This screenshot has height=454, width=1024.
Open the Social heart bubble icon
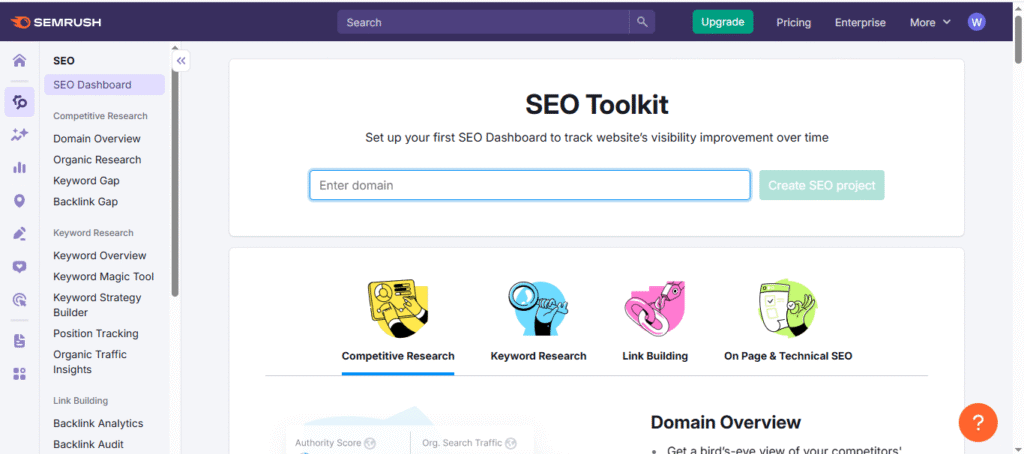point(20,267)
